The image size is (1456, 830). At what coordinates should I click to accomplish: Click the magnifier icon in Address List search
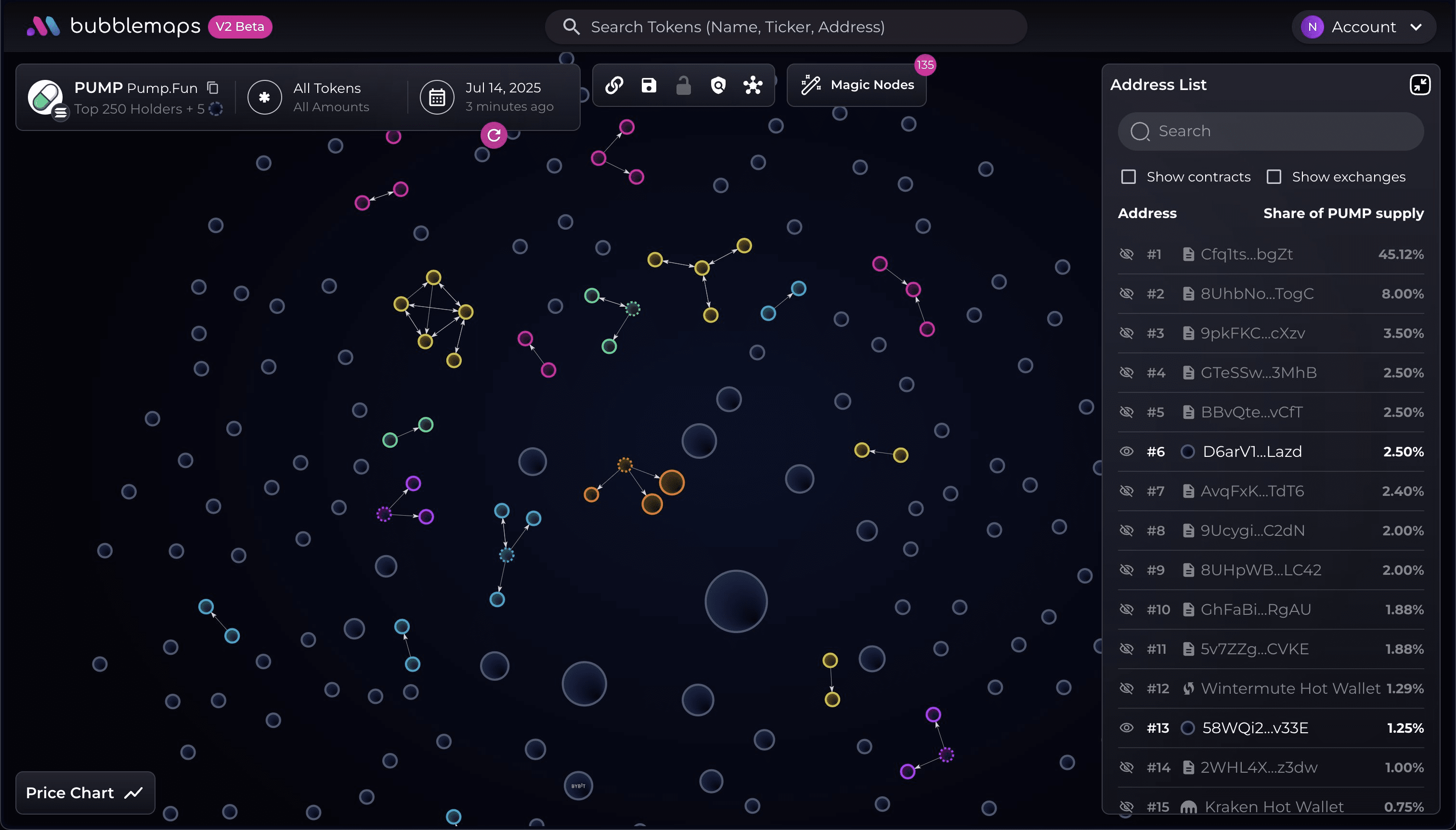(x=1140, y=132)
